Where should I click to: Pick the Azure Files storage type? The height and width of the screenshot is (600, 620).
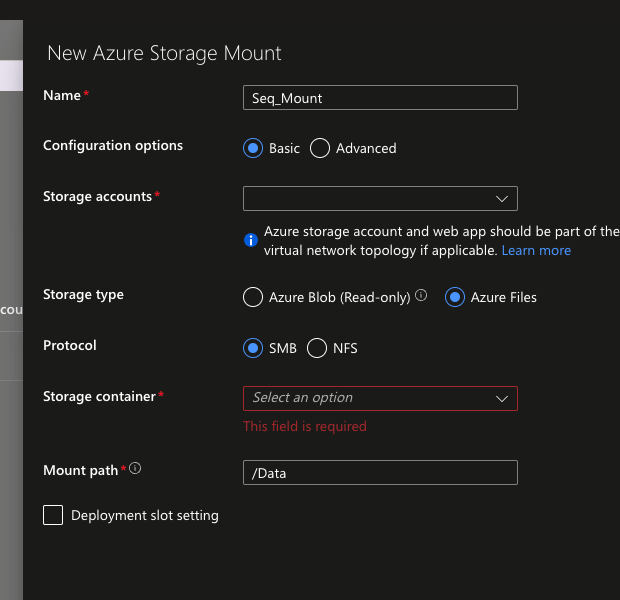click(455, 297)
